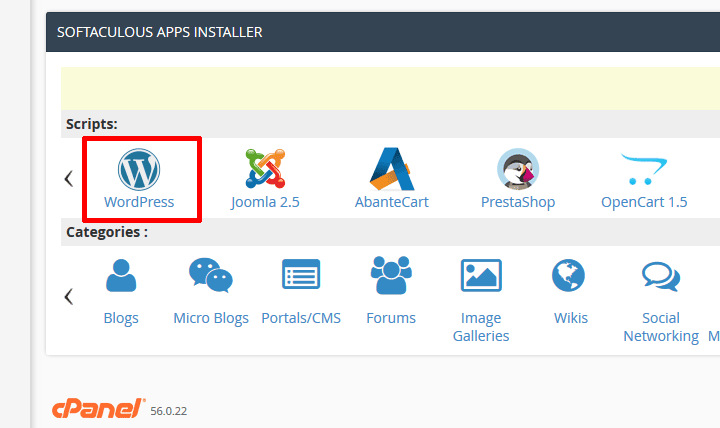720x428 pixels.
Task: Click the PrestaShop penguin icon
Action: (x=518, y=168)
